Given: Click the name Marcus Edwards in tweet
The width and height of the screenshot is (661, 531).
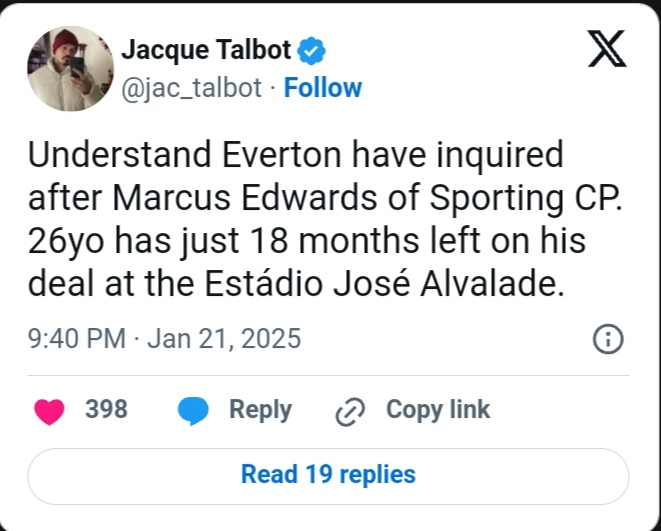Looking at the screenshot, I should 265,199.
